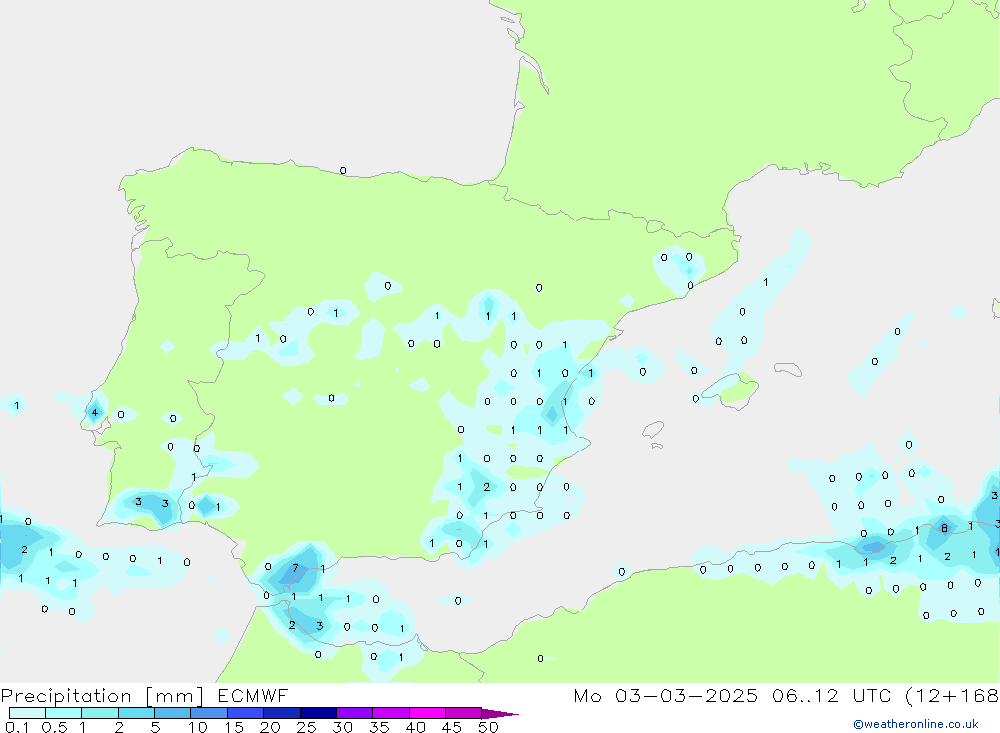Click the 'Precipitation [mm]' title text
The image size is (1000, 733).
pos(102,696)
